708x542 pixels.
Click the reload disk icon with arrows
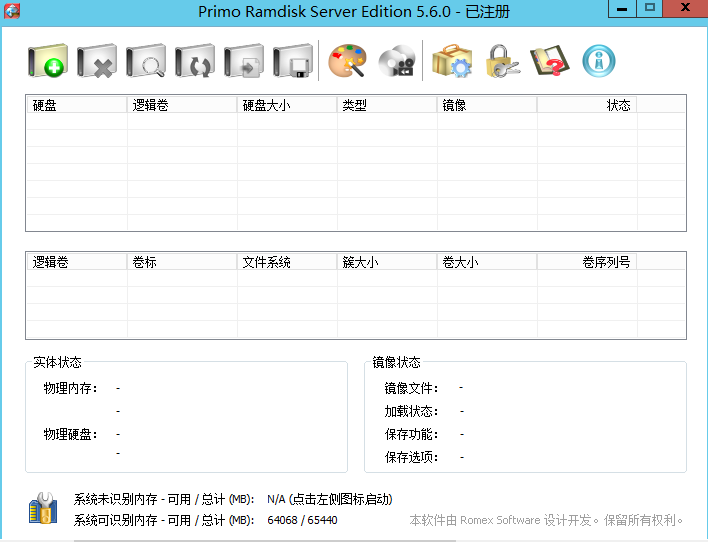point(195,61)
